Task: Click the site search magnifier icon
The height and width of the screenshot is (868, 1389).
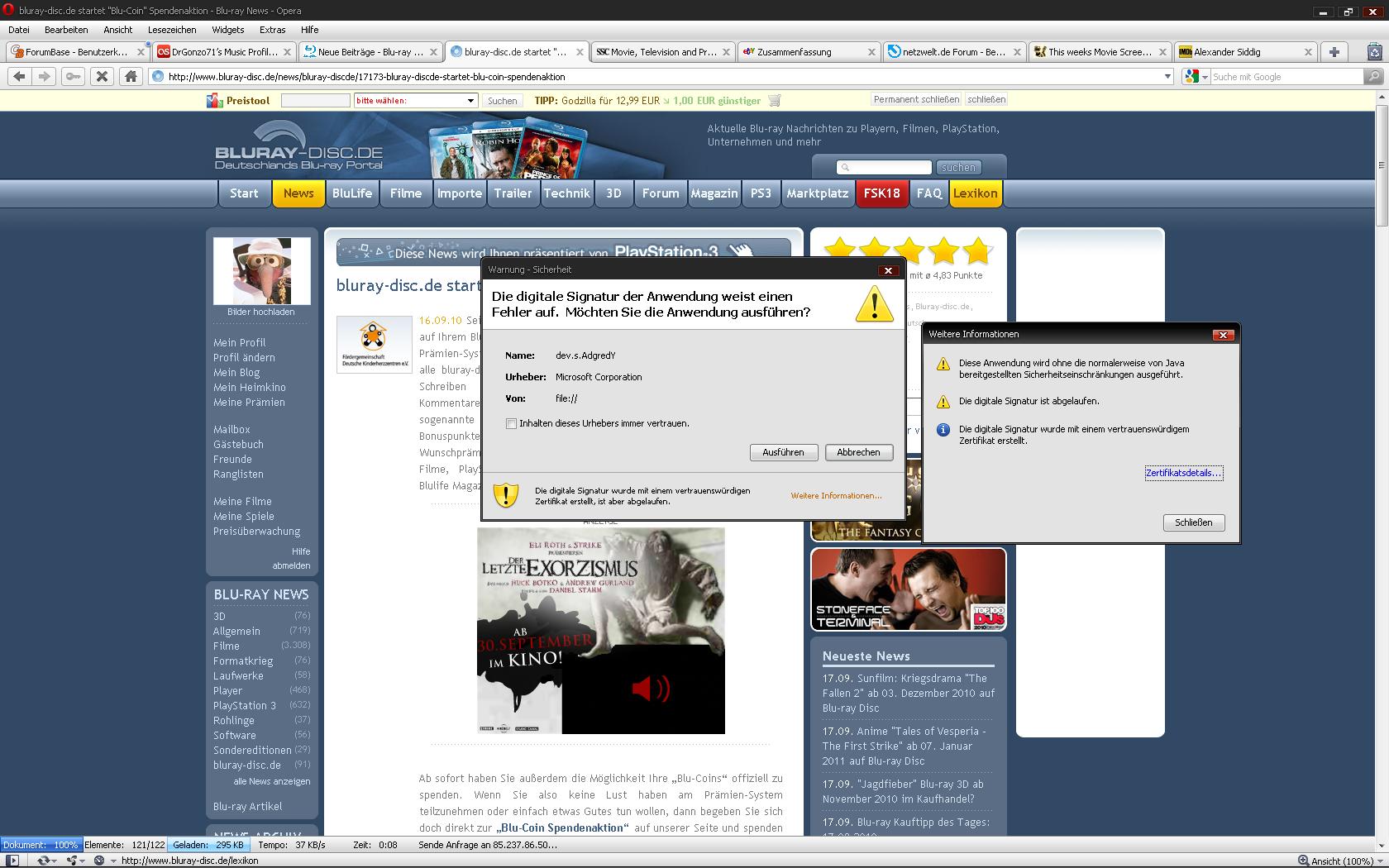Action: point(844,167)
